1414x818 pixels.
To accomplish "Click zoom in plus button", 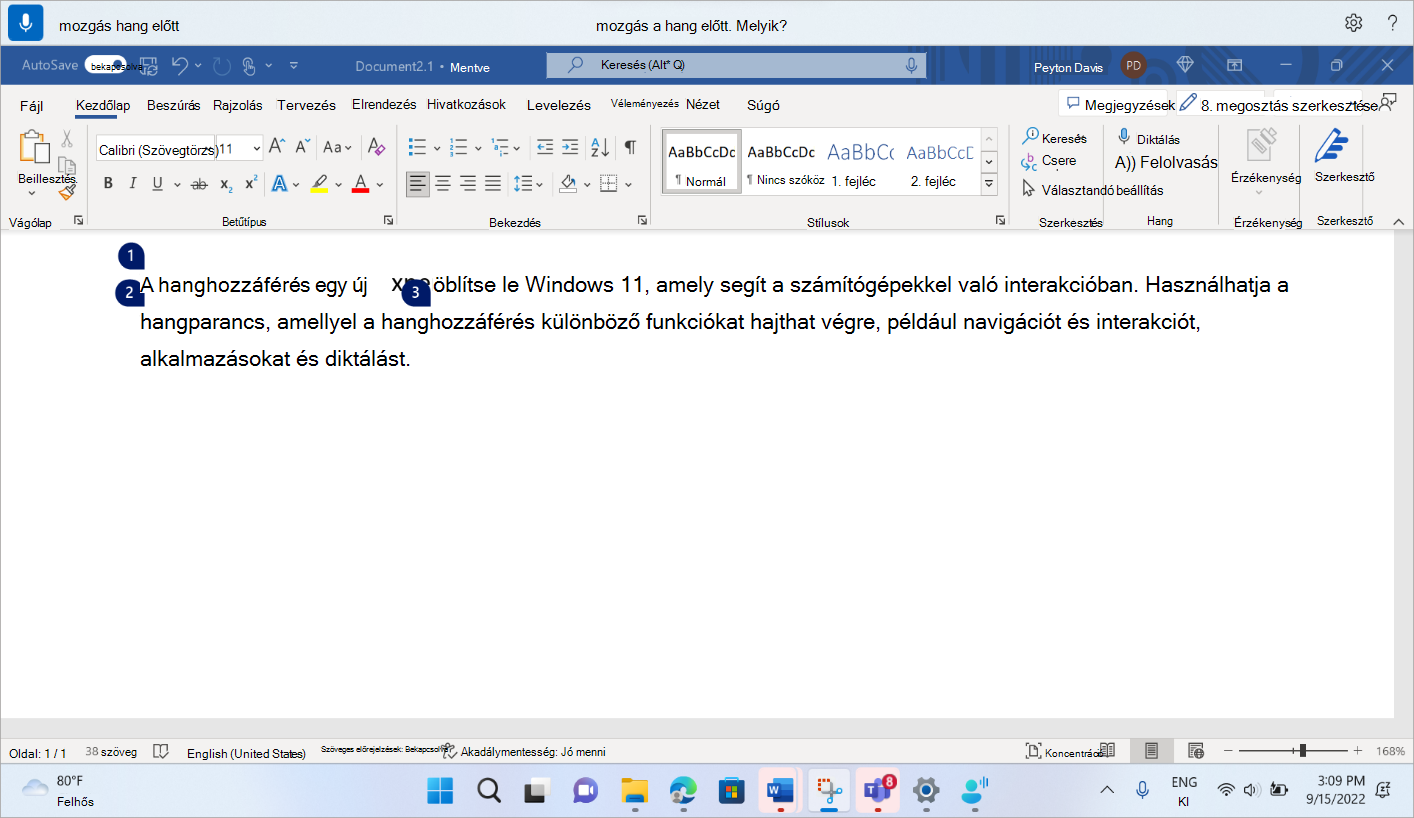I will [1357, 751].
